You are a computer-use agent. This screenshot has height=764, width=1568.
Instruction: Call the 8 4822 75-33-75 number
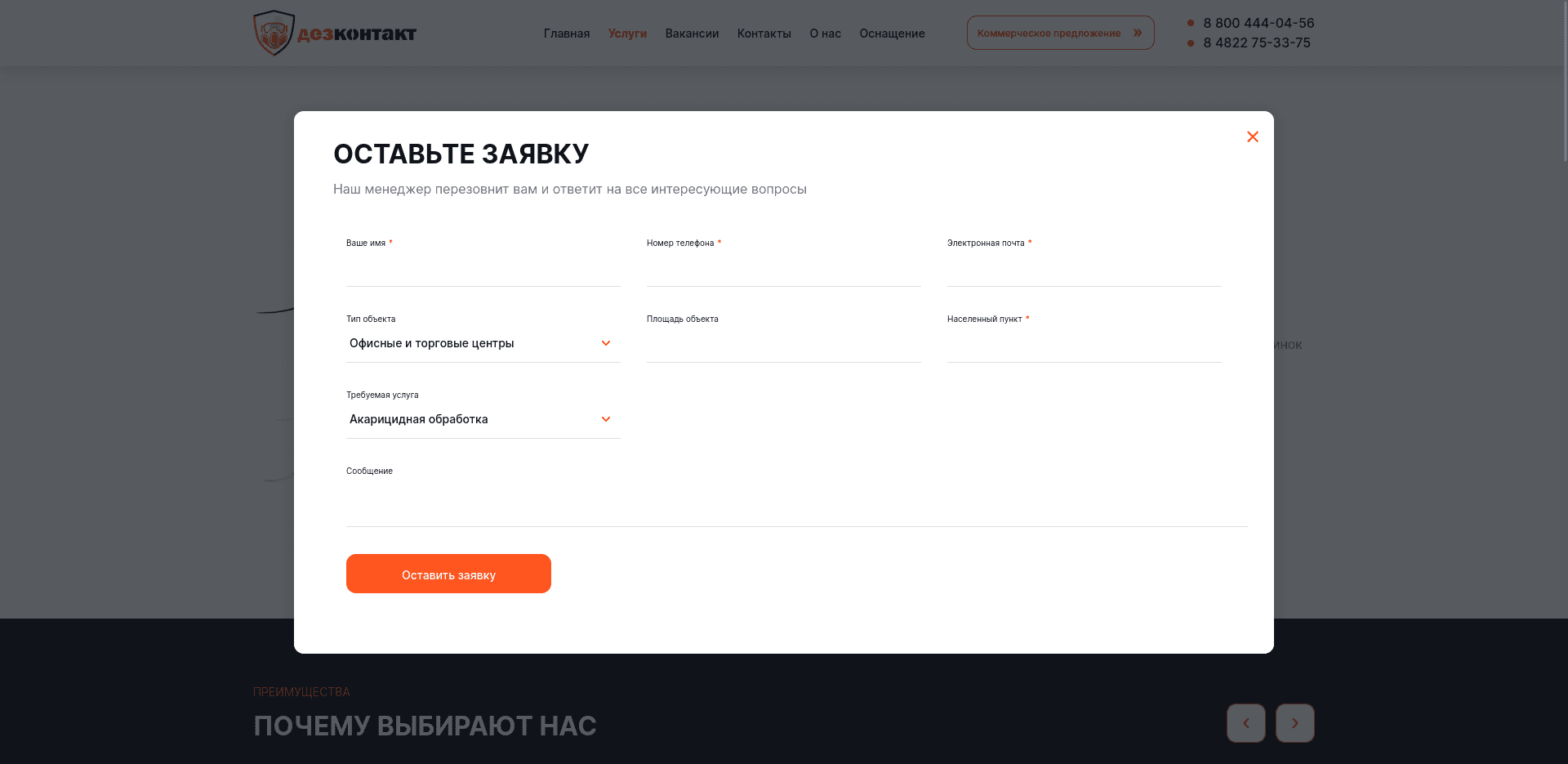pos(1257,42)
